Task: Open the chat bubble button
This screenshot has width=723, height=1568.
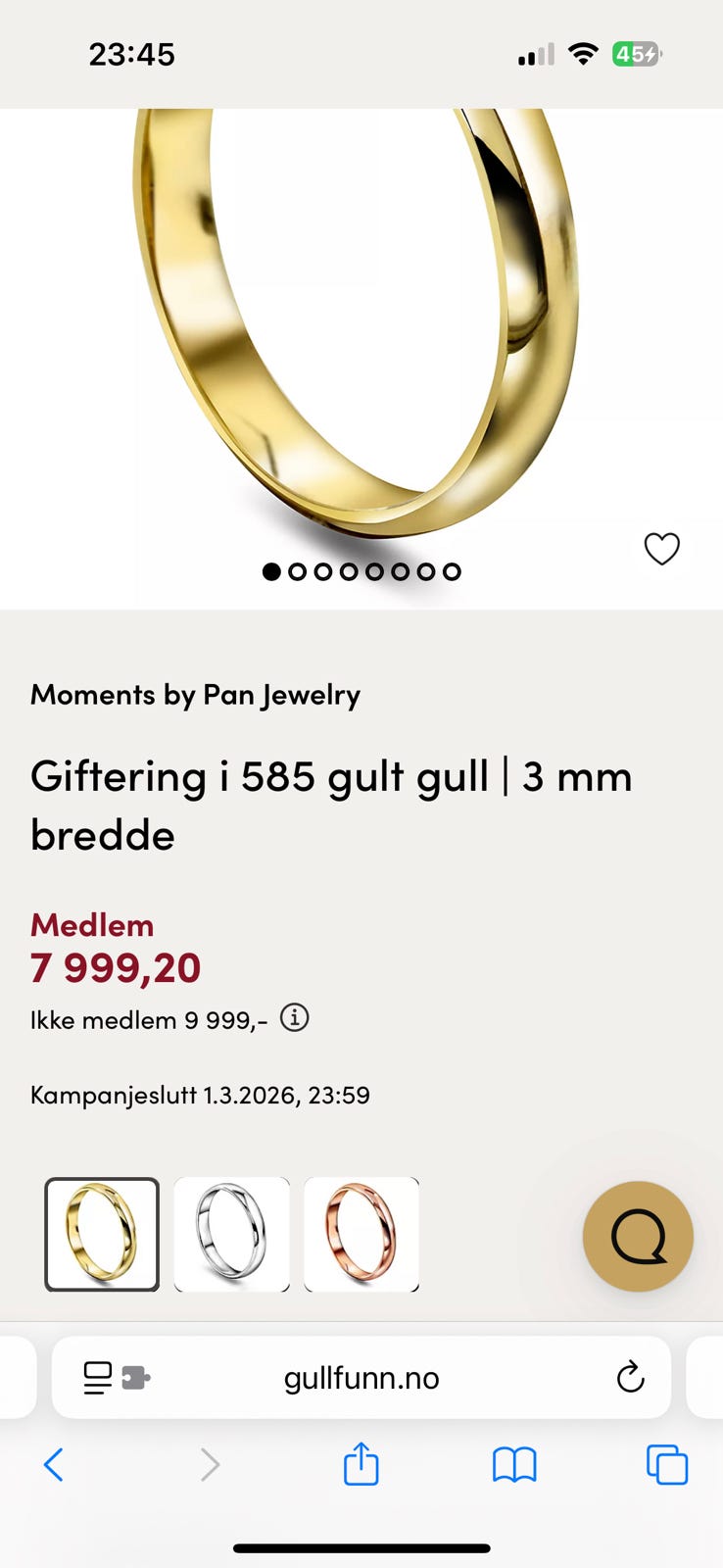Action: coord(638,1236)
